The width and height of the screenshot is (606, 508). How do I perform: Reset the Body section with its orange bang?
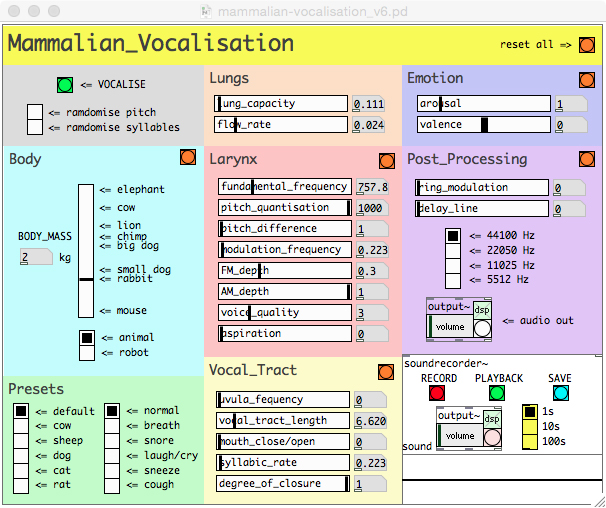pyautogui.click(x=188, y=157)
